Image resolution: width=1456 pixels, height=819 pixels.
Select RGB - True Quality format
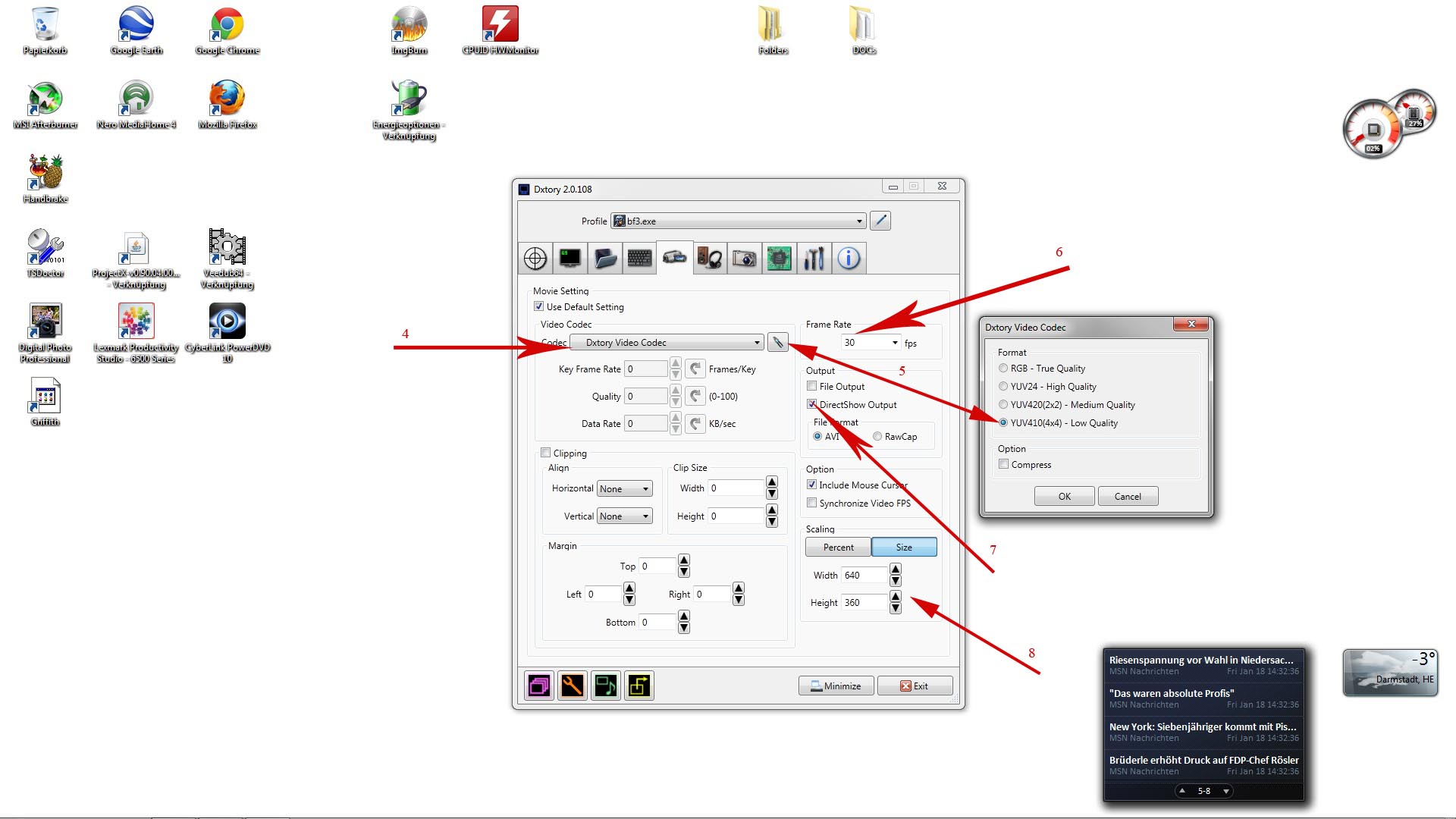1003,368
